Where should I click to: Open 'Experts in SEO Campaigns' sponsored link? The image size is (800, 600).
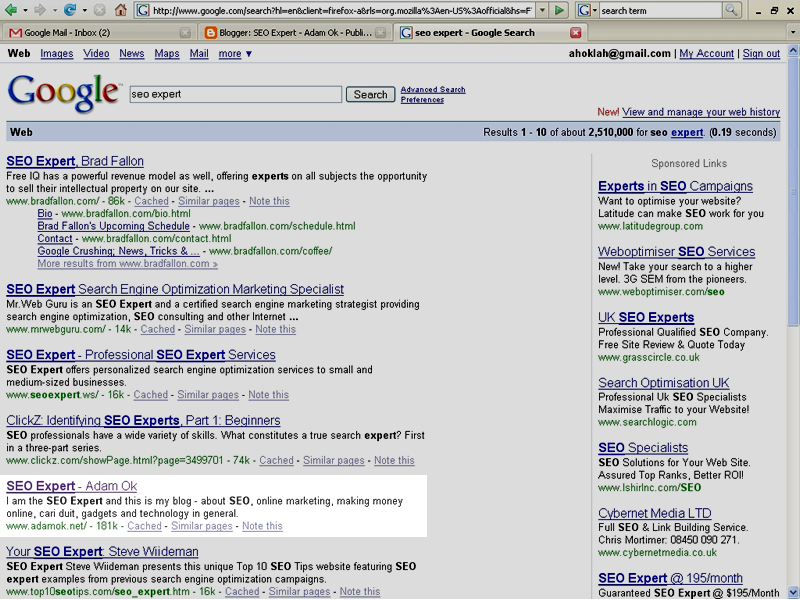click(x=676, y=186)
